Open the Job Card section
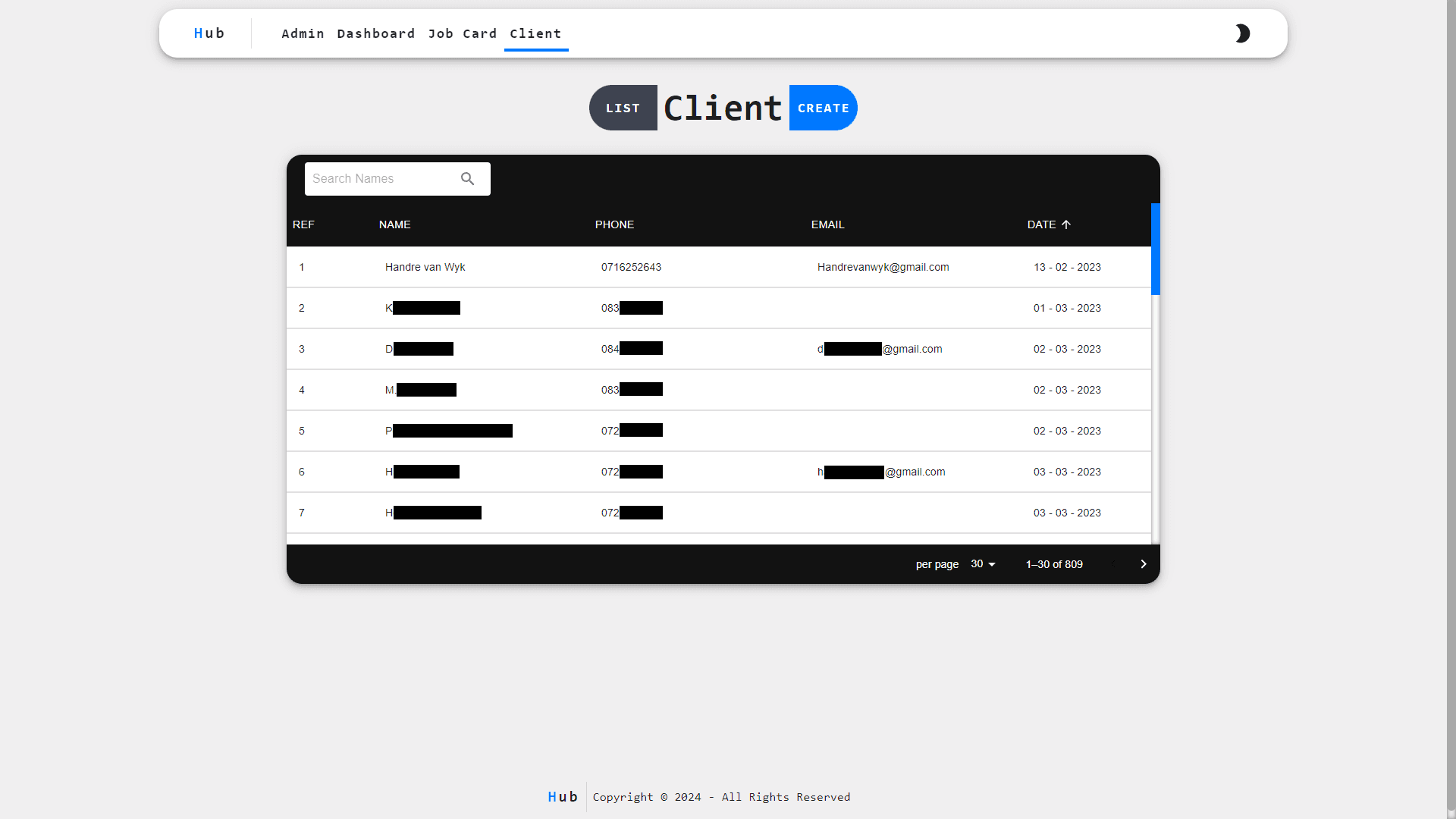The width and height of the screenshot is (1456, 819). click(463, 33)
